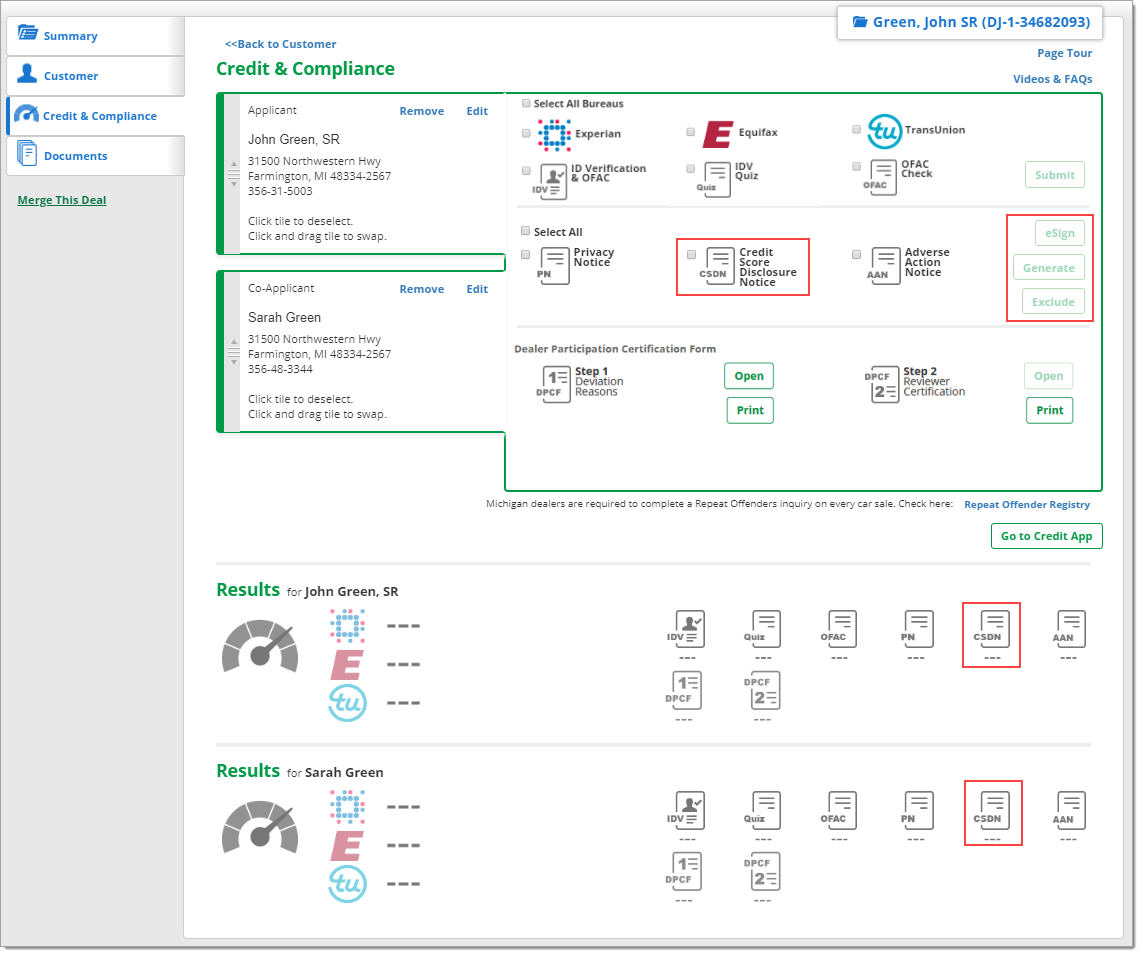The width and height of the screenshot is (1140, 954).
Task: Enable the IDV Quiz checkbox
Action: click(x=691, y=169)
